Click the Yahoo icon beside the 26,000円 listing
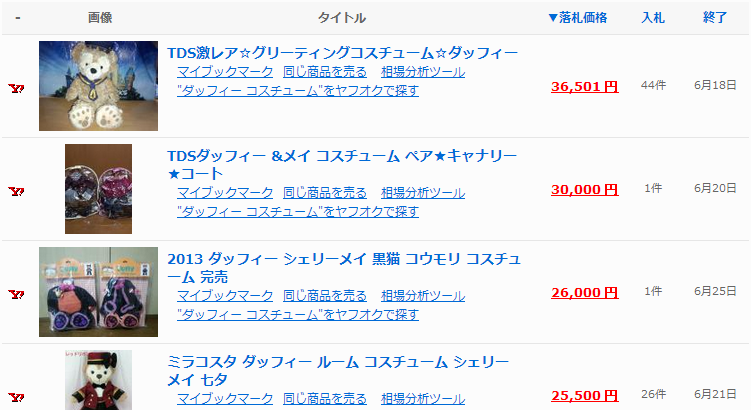Image resolution: width=751 pixels, height=410 pixels. tap(16, 294)
